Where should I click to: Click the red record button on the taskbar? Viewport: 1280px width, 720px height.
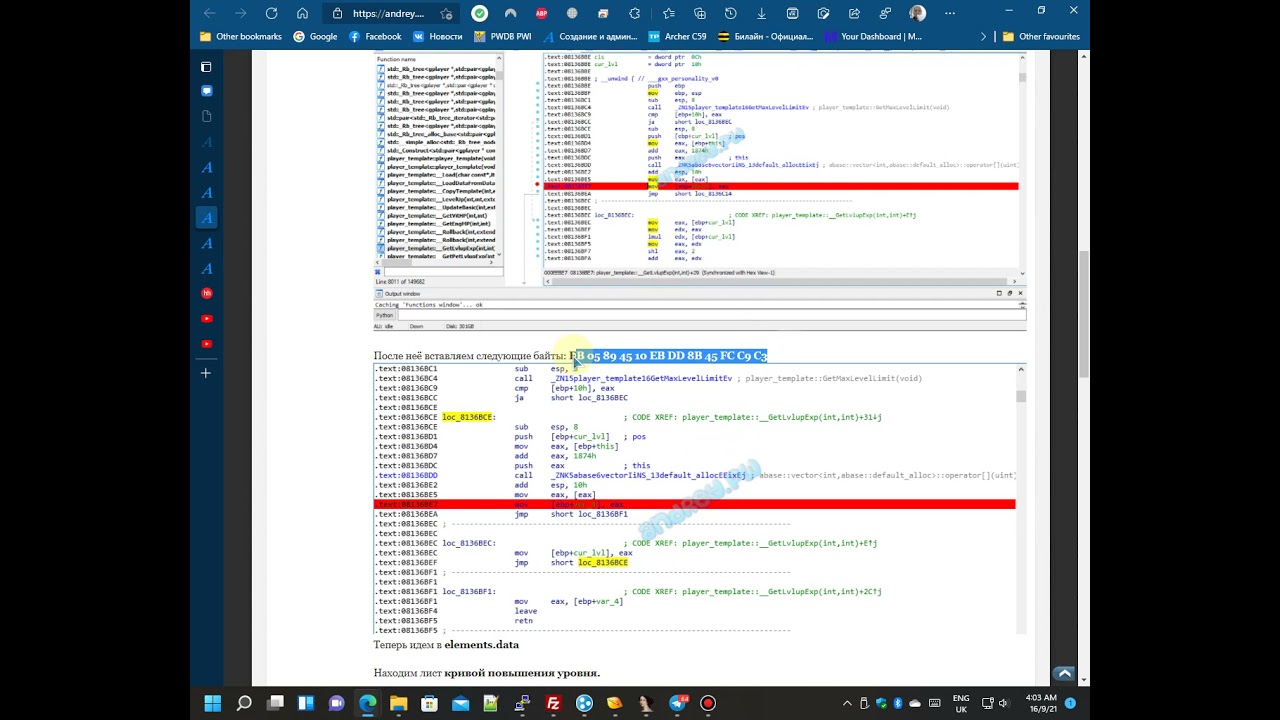708,703
